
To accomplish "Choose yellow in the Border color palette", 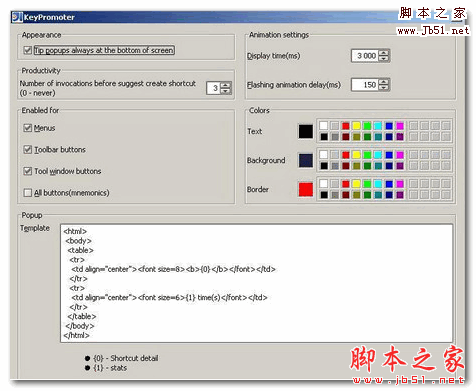I will point(356,184).
